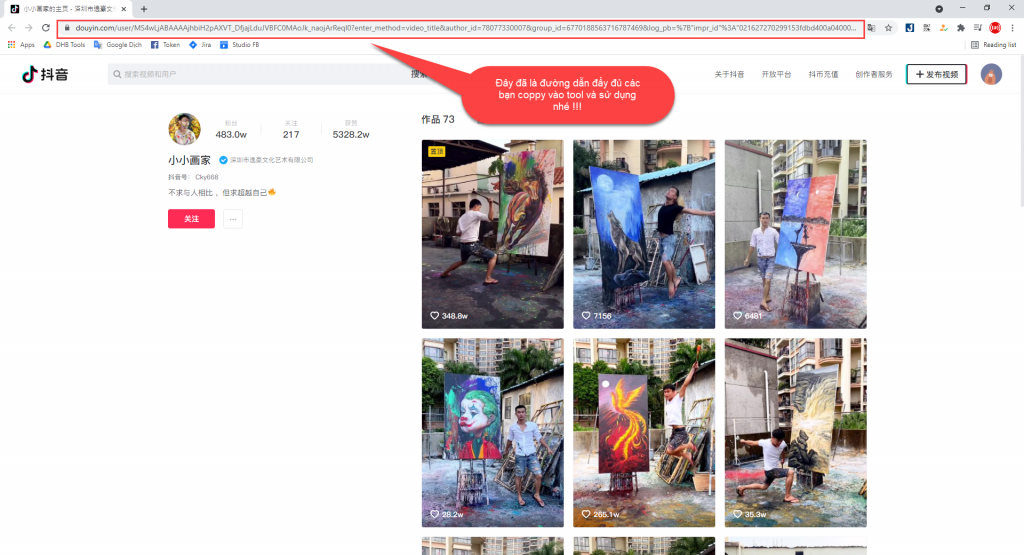The image size is (1024, 555).
Task: Reload the Douyin page
Action: 46,27
